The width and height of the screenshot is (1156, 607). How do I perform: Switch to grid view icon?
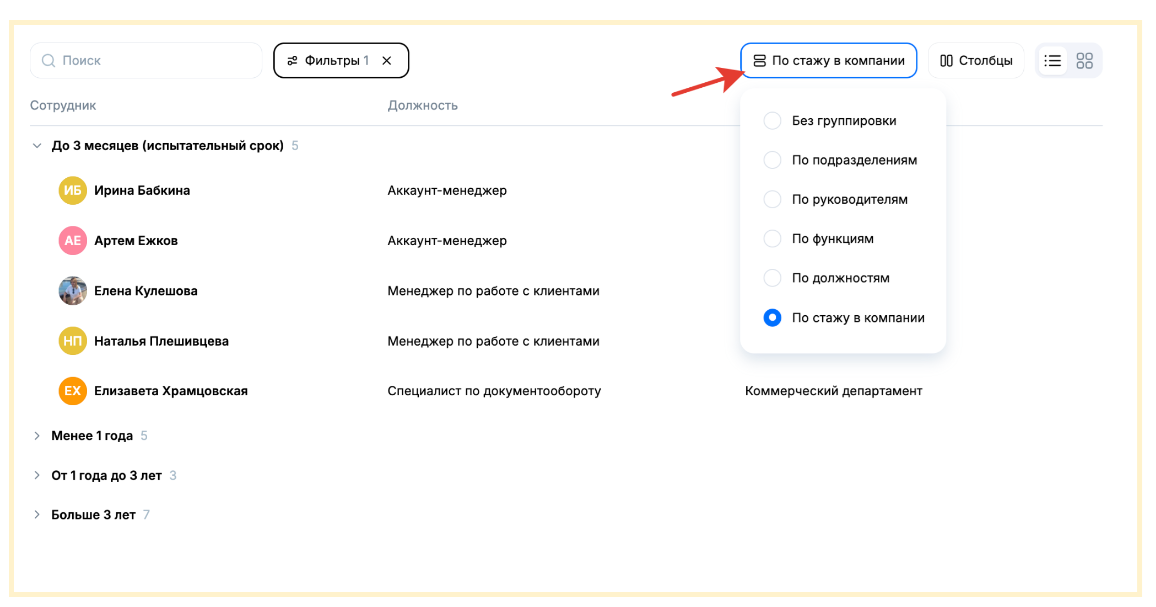1084,61
